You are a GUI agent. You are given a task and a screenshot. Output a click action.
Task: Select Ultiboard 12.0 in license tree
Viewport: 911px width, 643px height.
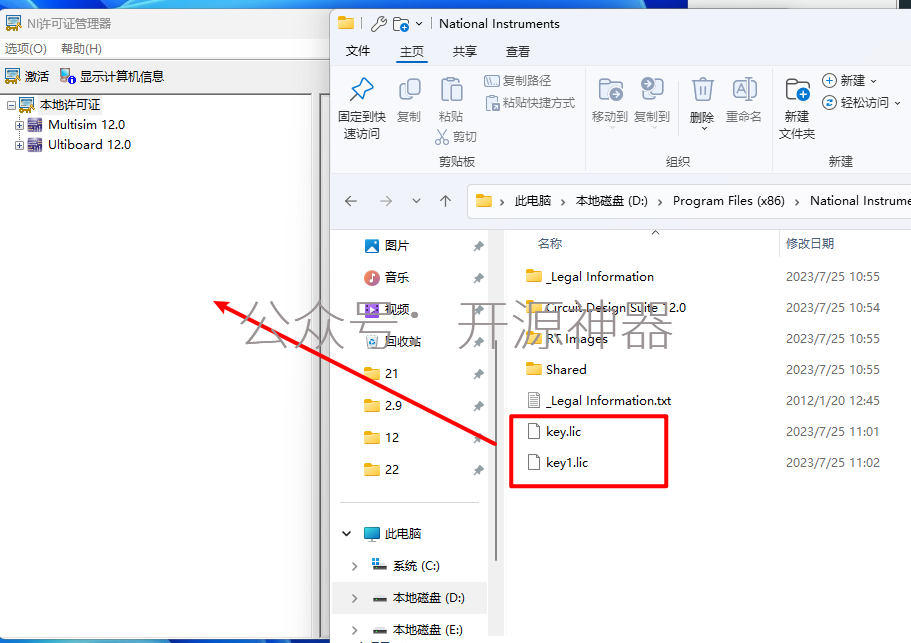[89, 145]
